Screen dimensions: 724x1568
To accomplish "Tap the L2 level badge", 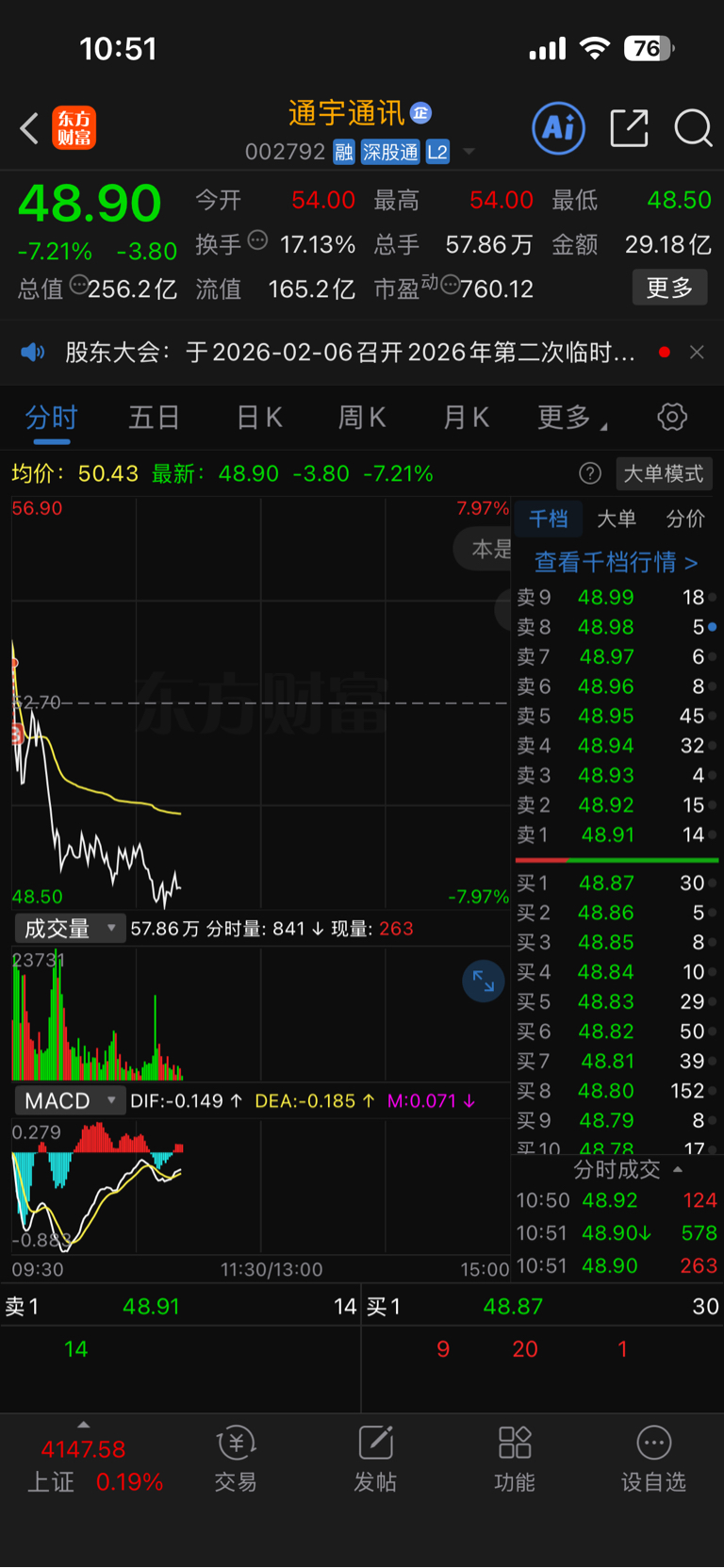I will [x=437, y=152].
